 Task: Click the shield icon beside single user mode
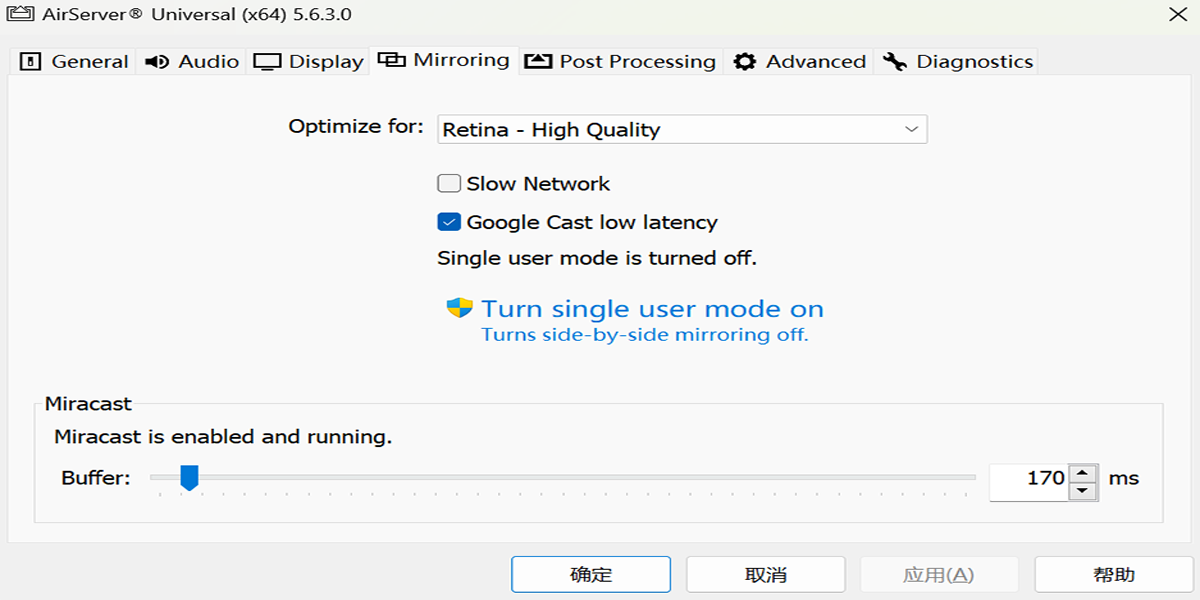pos(459,308)
